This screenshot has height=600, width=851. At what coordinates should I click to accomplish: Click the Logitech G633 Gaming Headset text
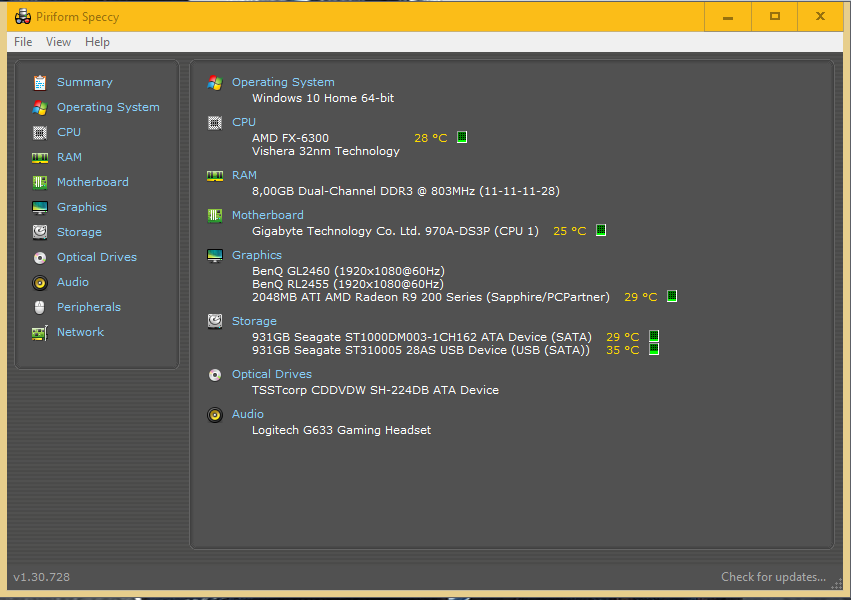coord(341,430)
